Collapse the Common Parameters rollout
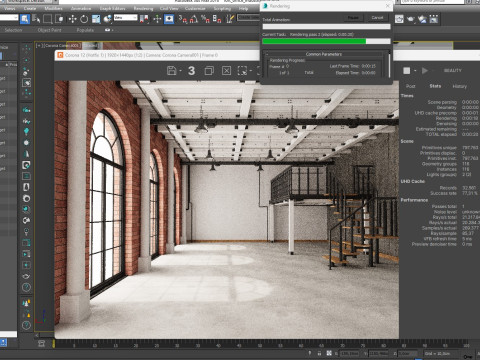The image size is (480, 360). (x=324, y=54)
